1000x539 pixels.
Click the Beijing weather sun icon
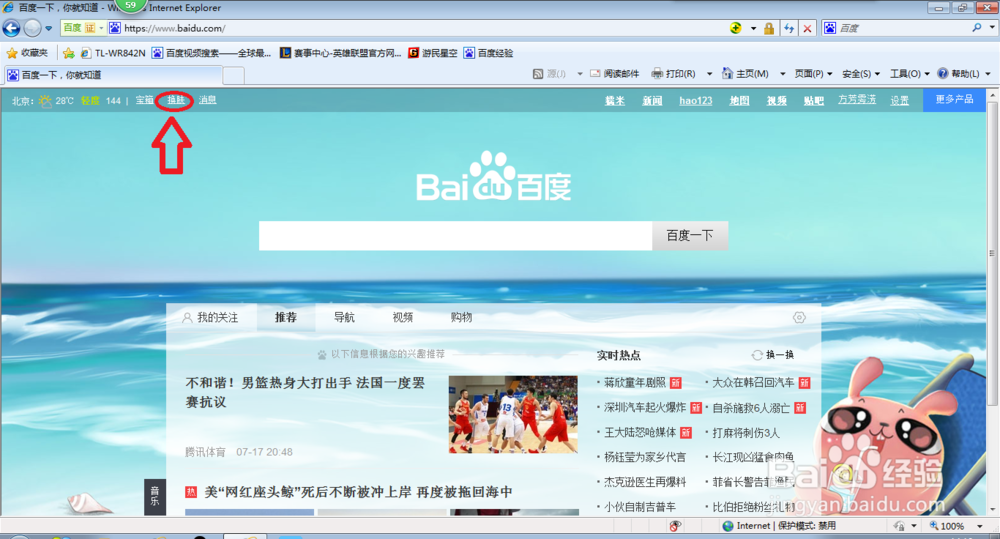(x=45, y=101)
